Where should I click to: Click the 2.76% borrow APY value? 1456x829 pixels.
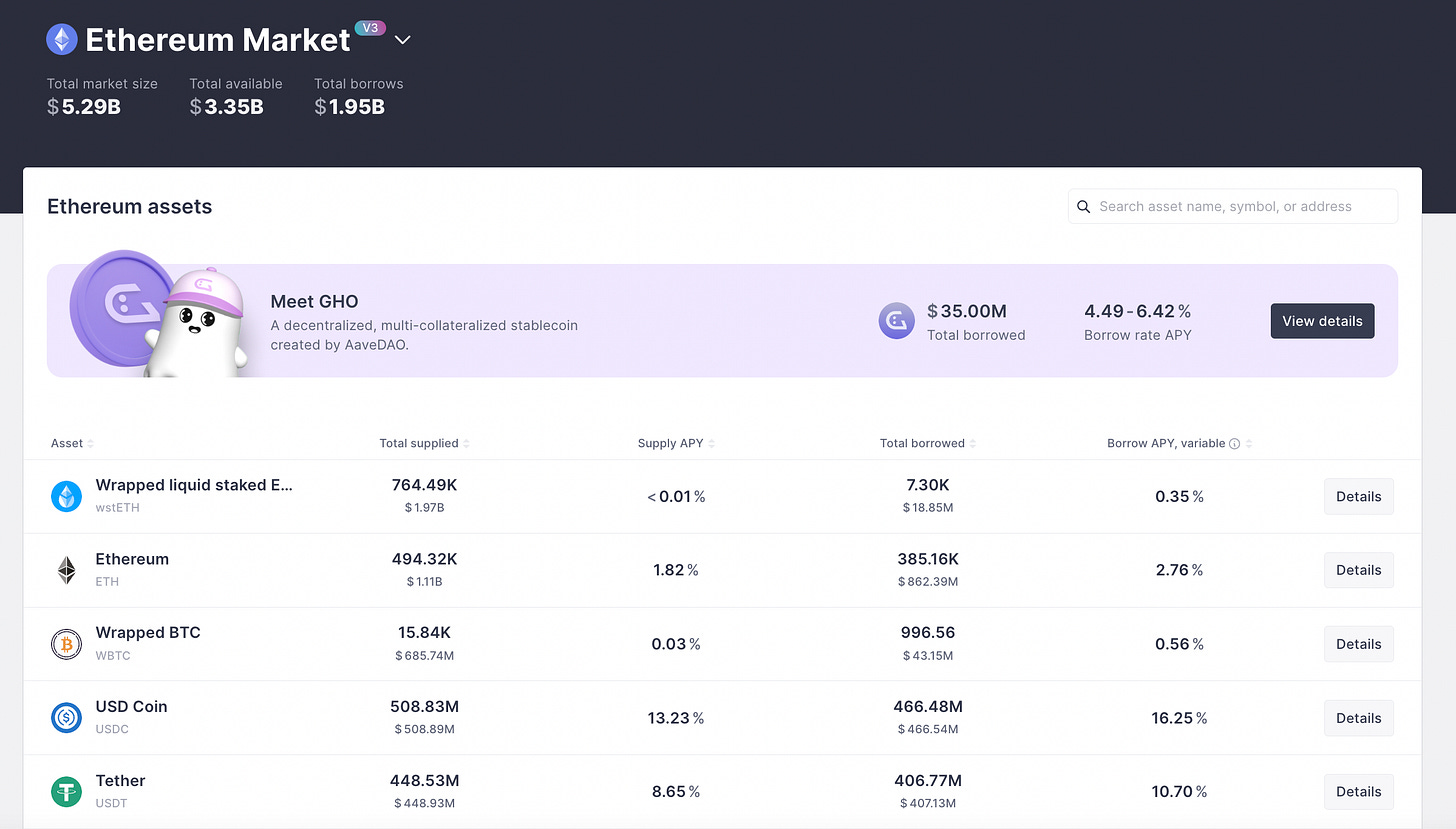coord(1179,570)
